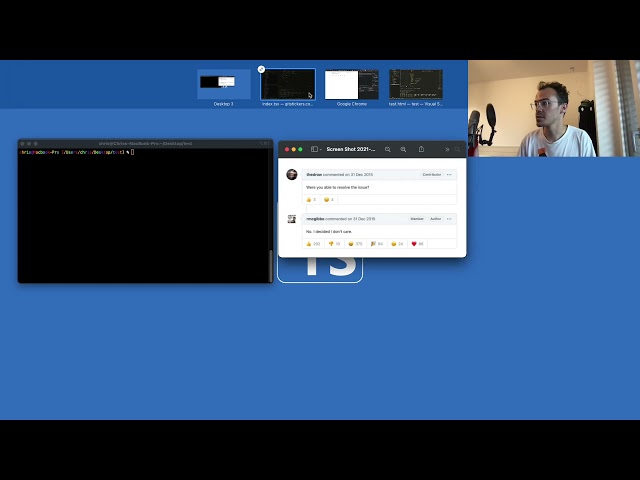Open the test.html Visual Studio space thumbnail
Screen dimensions: 640x480
click(416, 84)
